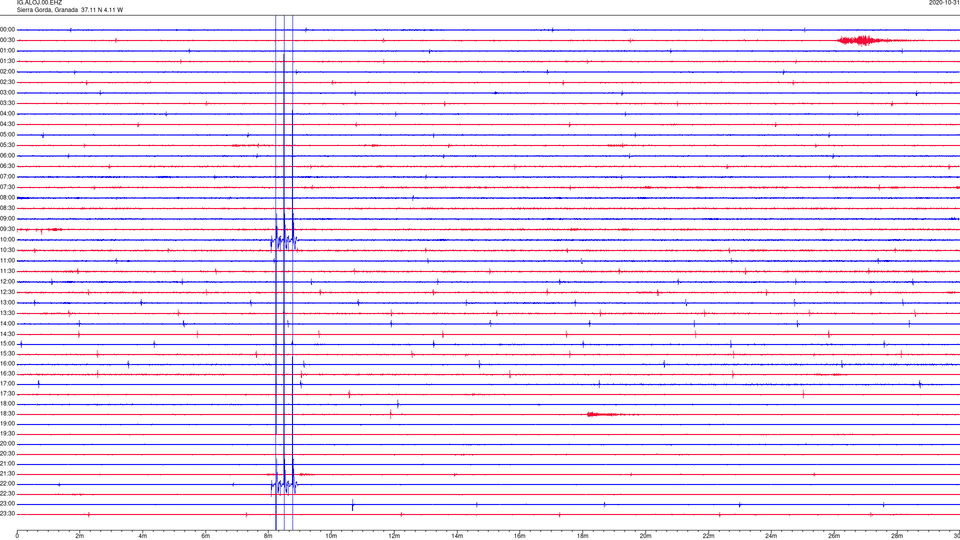Select the 03:00 trace time label
Image resolution: width=960 pixels, height=540 pixels.
7,92
